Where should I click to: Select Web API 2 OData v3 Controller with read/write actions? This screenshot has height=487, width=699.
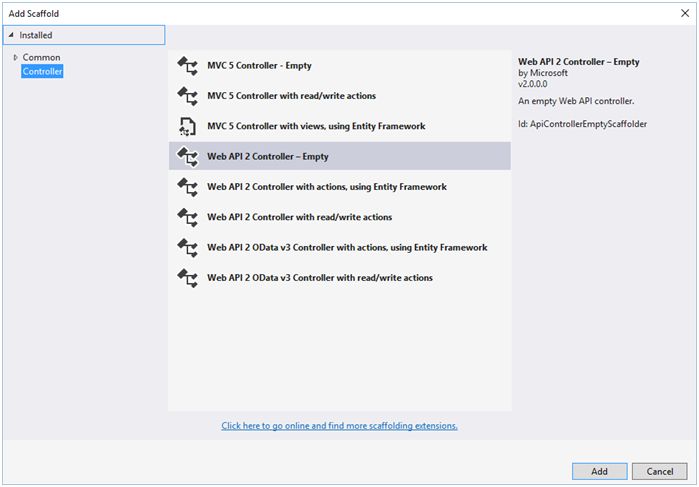(x=339, y=278)
